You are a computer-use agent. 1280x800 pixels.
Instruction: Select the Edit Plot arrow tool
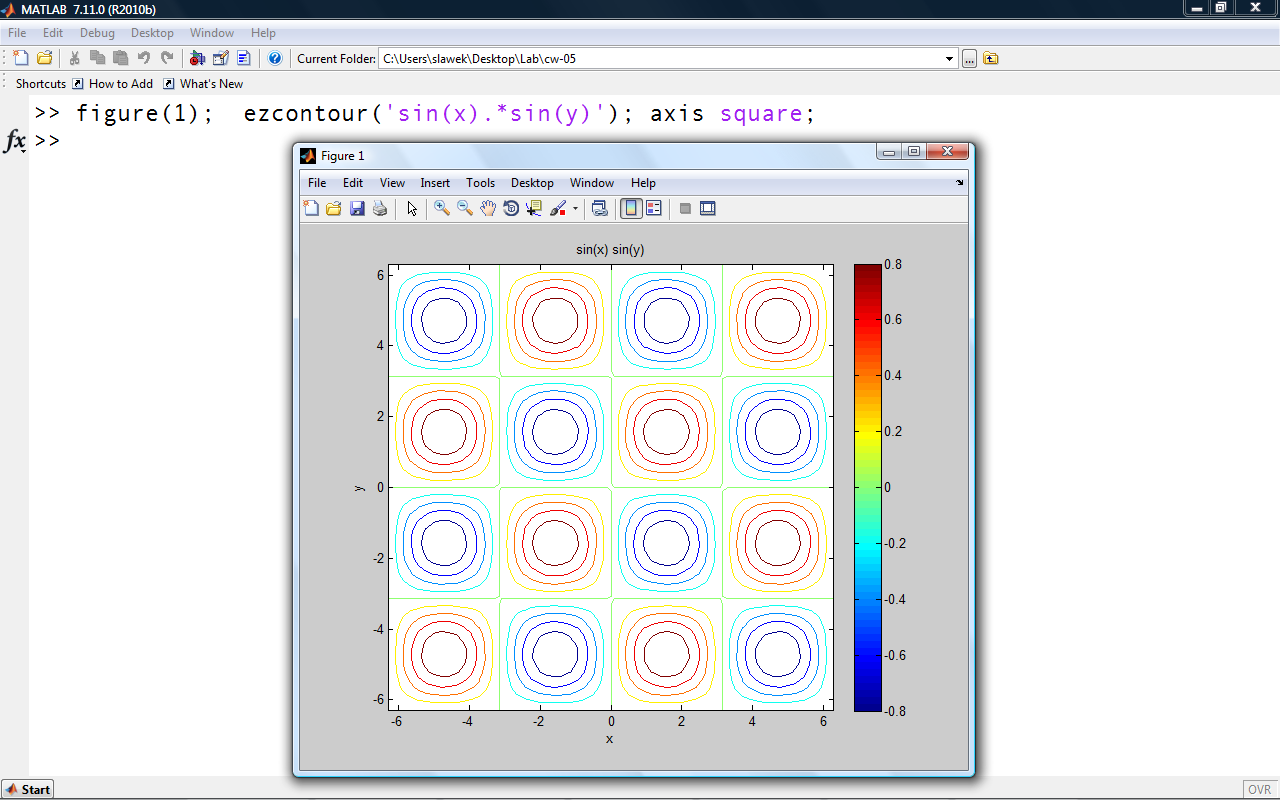(411, 208)
